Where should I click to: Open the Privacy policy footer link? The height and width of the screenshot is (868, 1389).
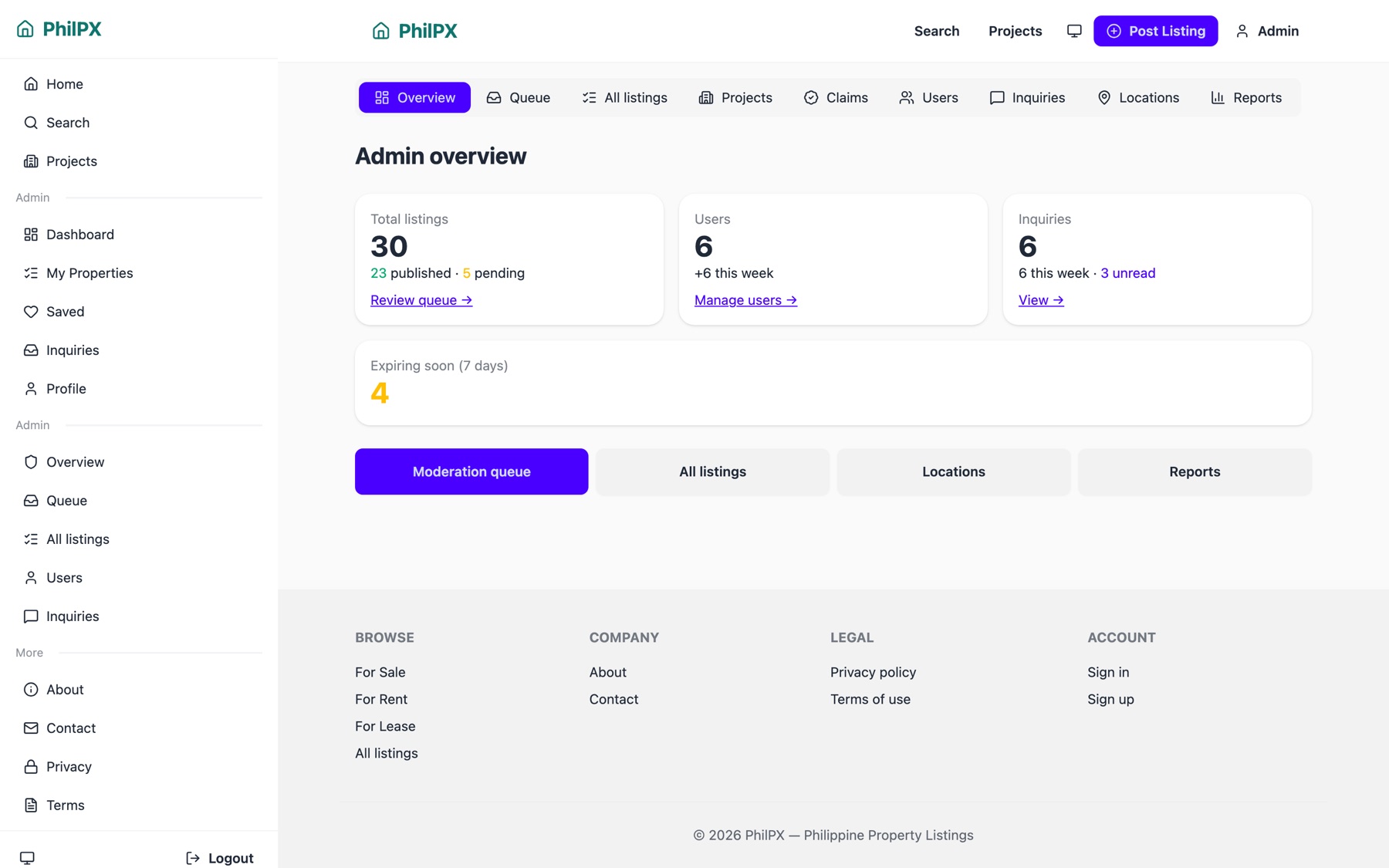click(x=874, y=672)
